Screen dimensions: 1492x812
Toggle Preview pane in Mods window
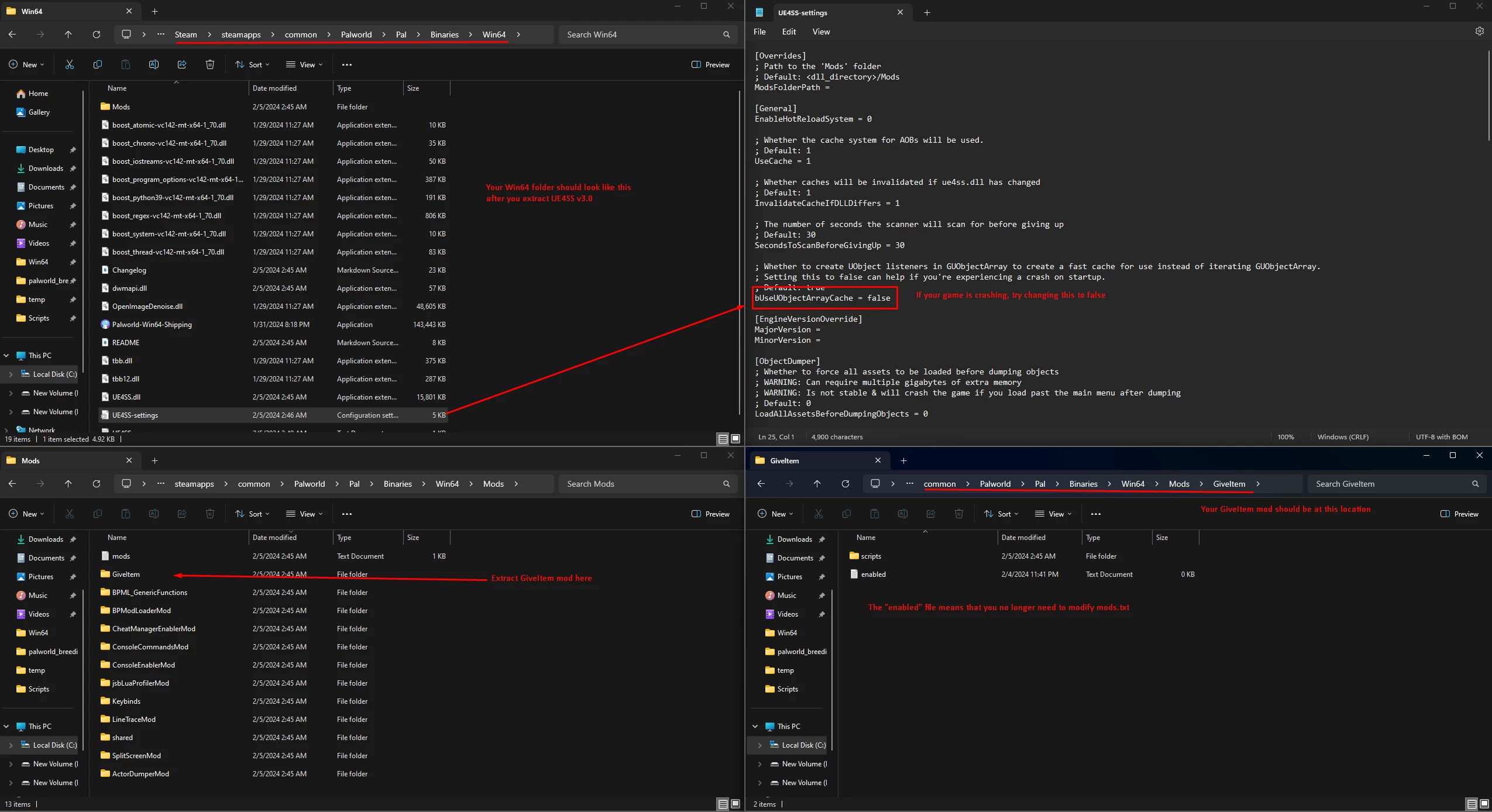(711, 514)
